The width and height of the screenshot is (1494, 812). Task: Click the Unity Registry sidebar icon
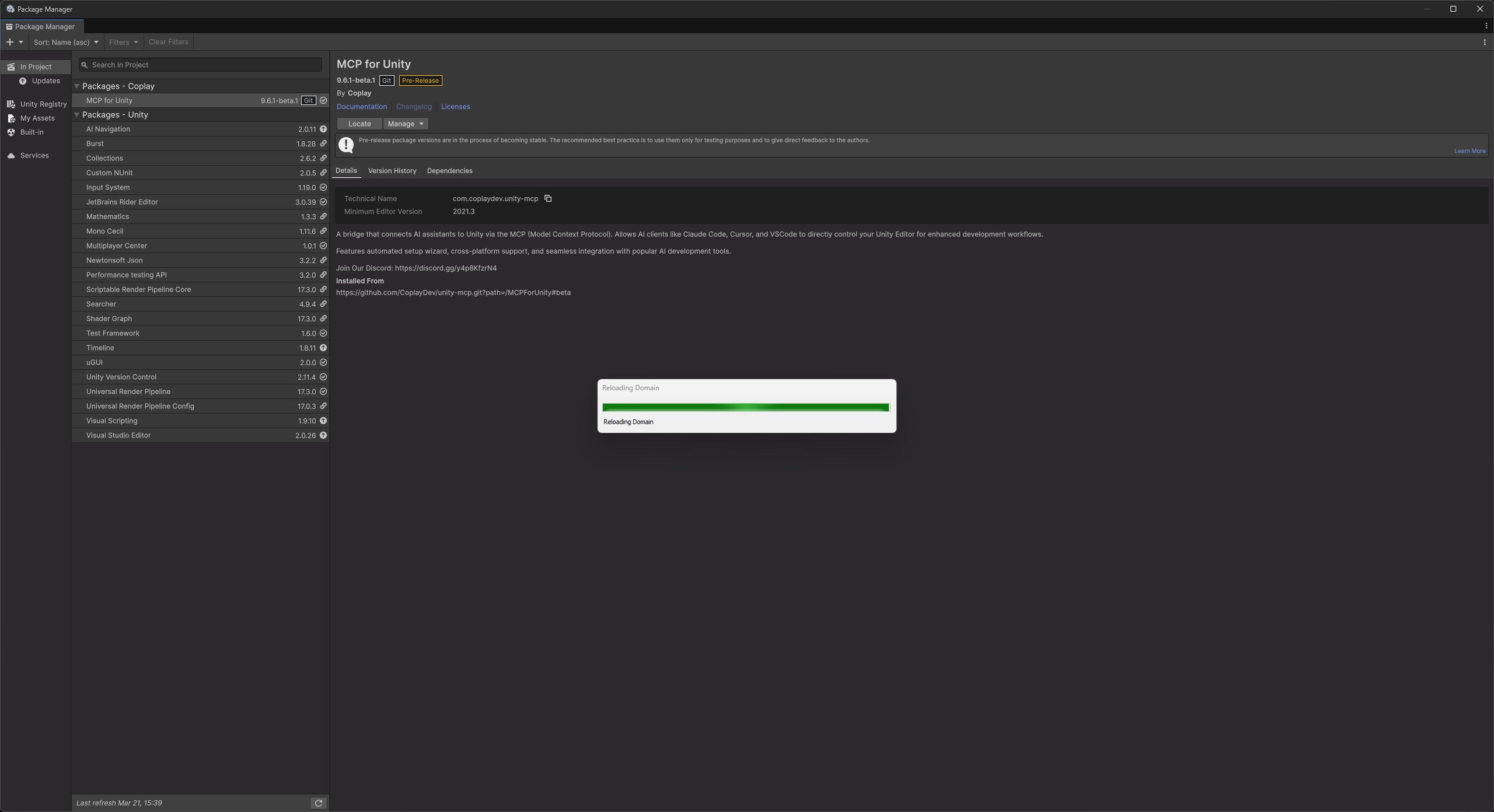point(11,104)
